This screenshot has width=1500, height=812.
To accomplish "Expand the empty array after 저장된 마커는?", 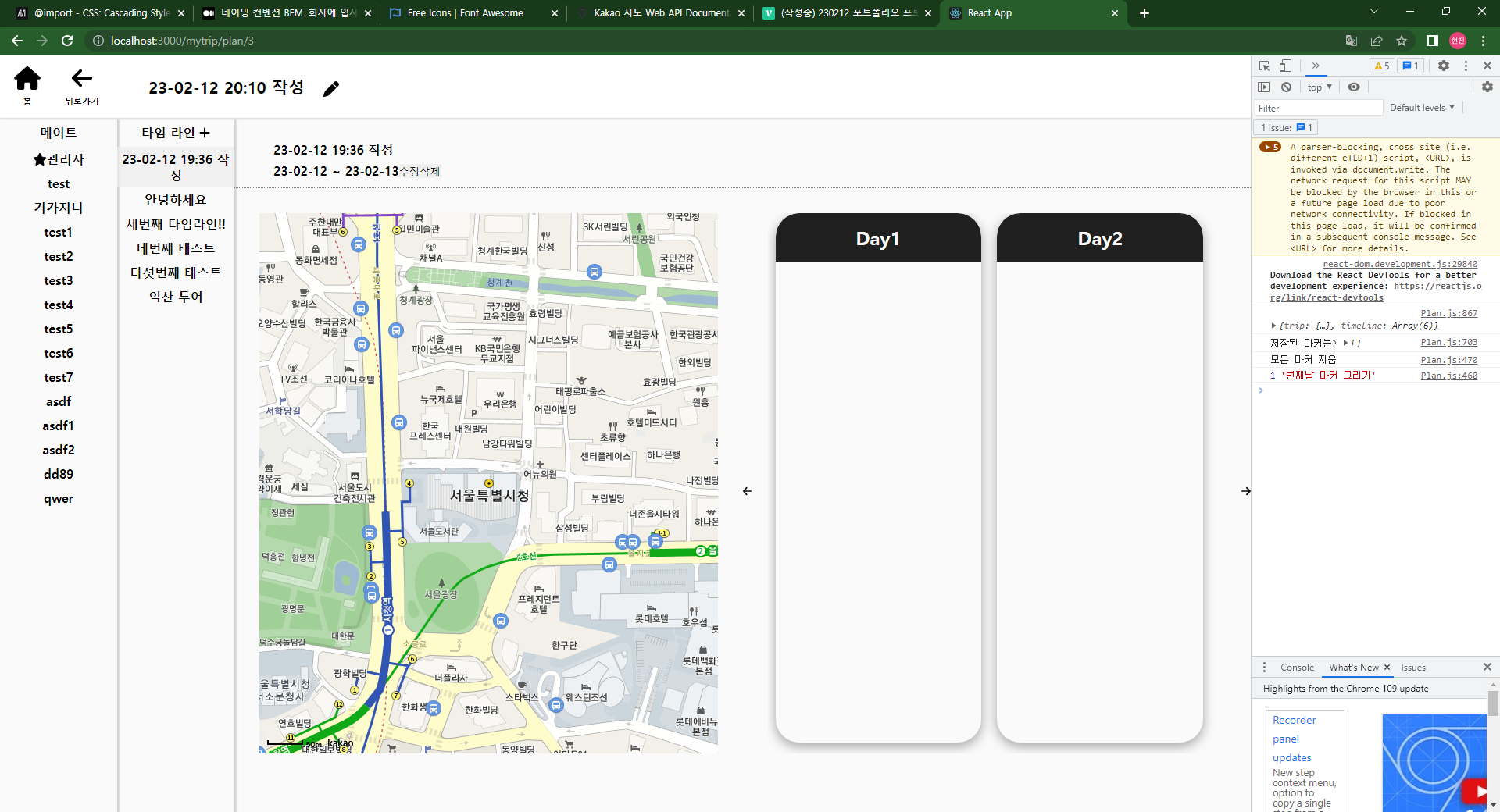I will coord(1345,343).
